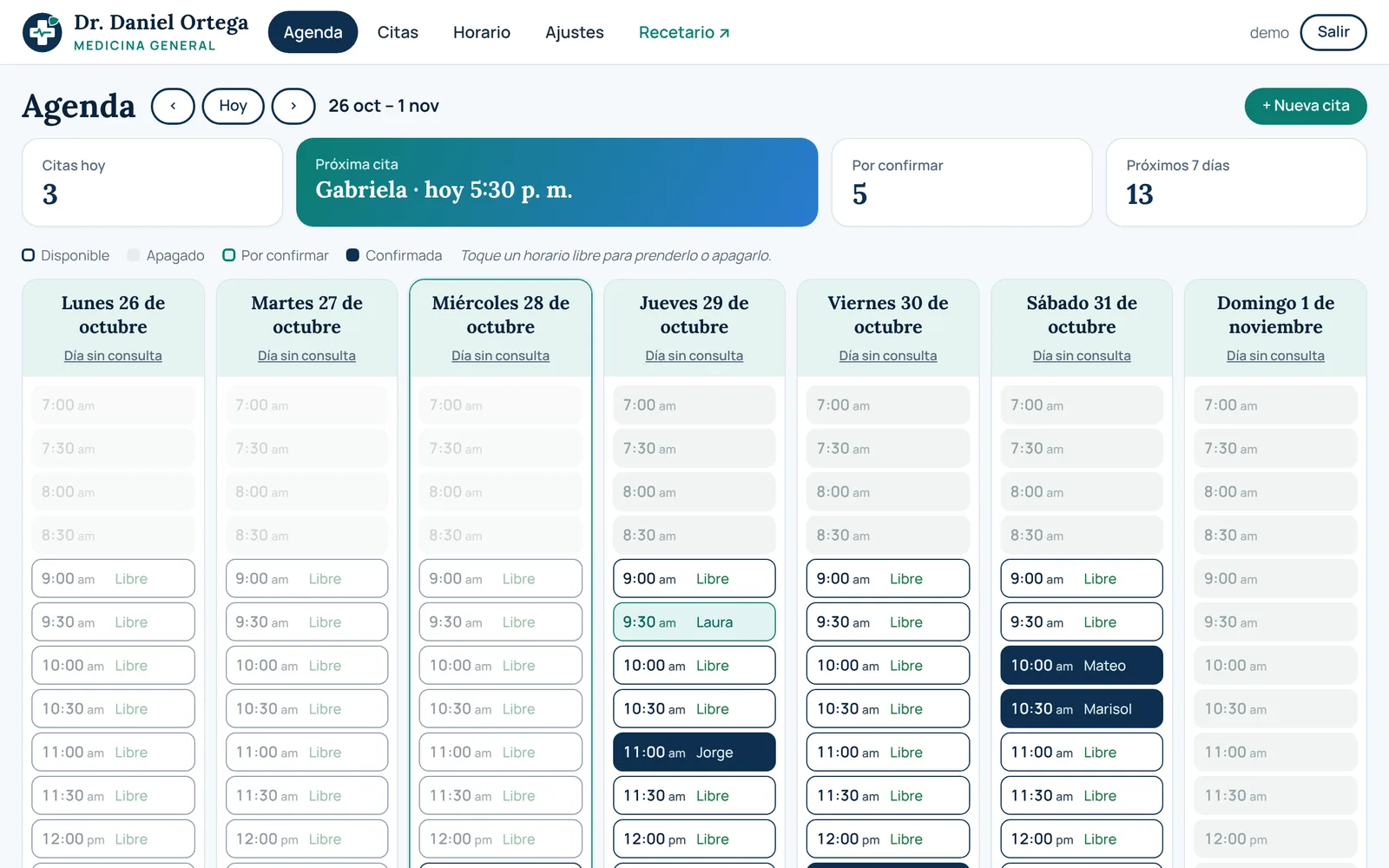Go to next week with right chevron

pos(293,106)
